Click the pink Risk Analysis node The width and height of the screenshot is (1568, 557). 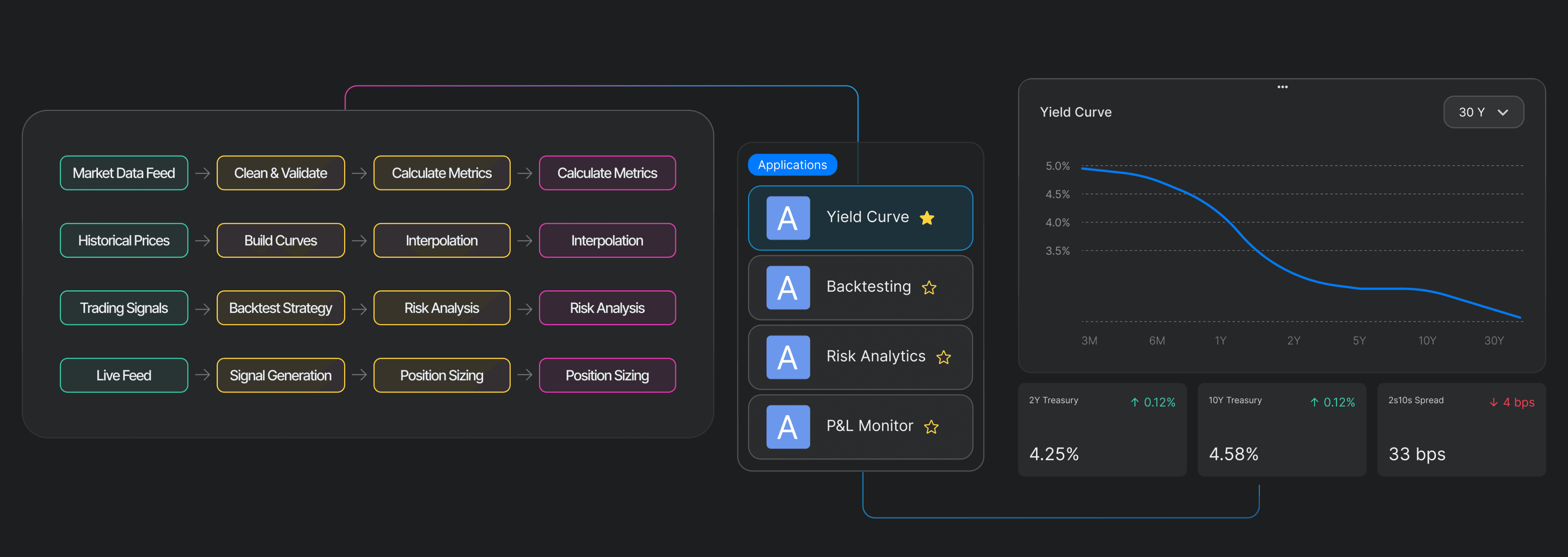point(607,308)
